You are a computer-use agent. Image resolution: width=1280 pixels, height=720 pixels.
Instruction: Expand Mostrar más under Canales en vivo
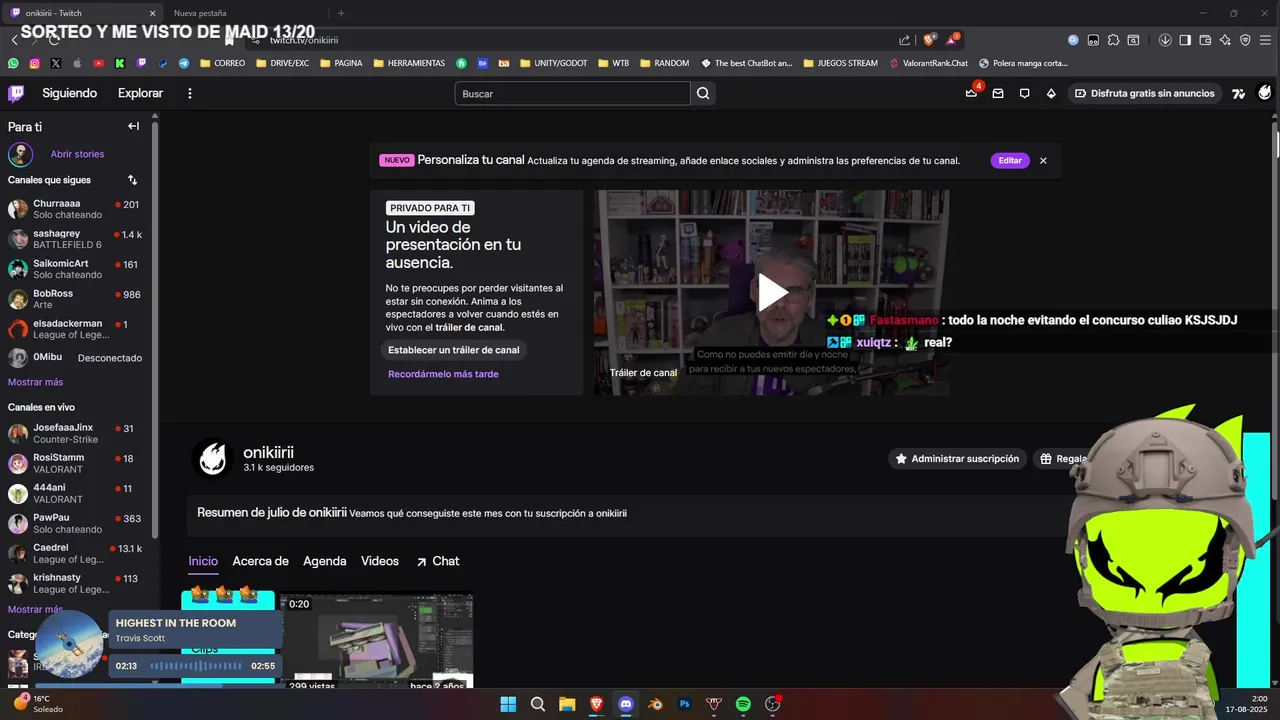click(35, 609)
